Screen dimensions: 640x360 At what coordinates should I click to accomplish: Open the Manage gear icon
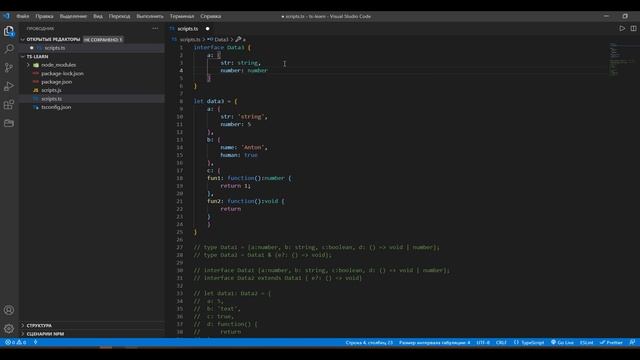click(x=9, y=328)
